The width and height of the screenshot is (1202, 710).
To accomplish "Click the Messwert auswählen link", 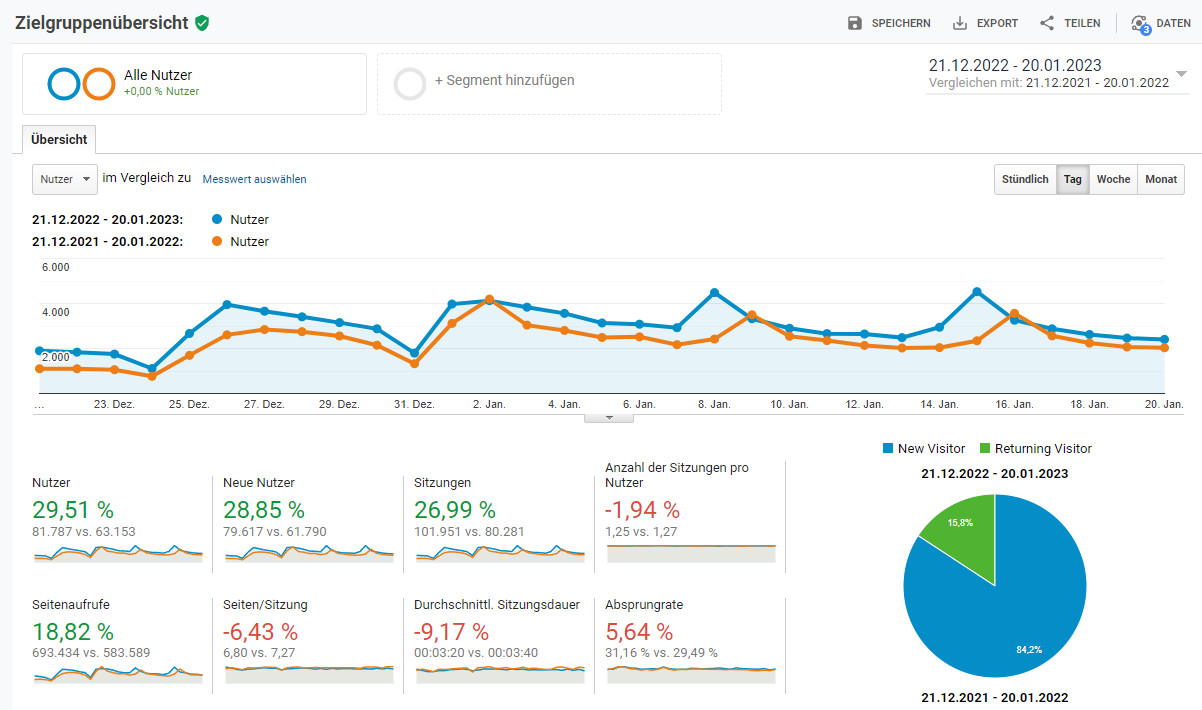I will point(254,180).
